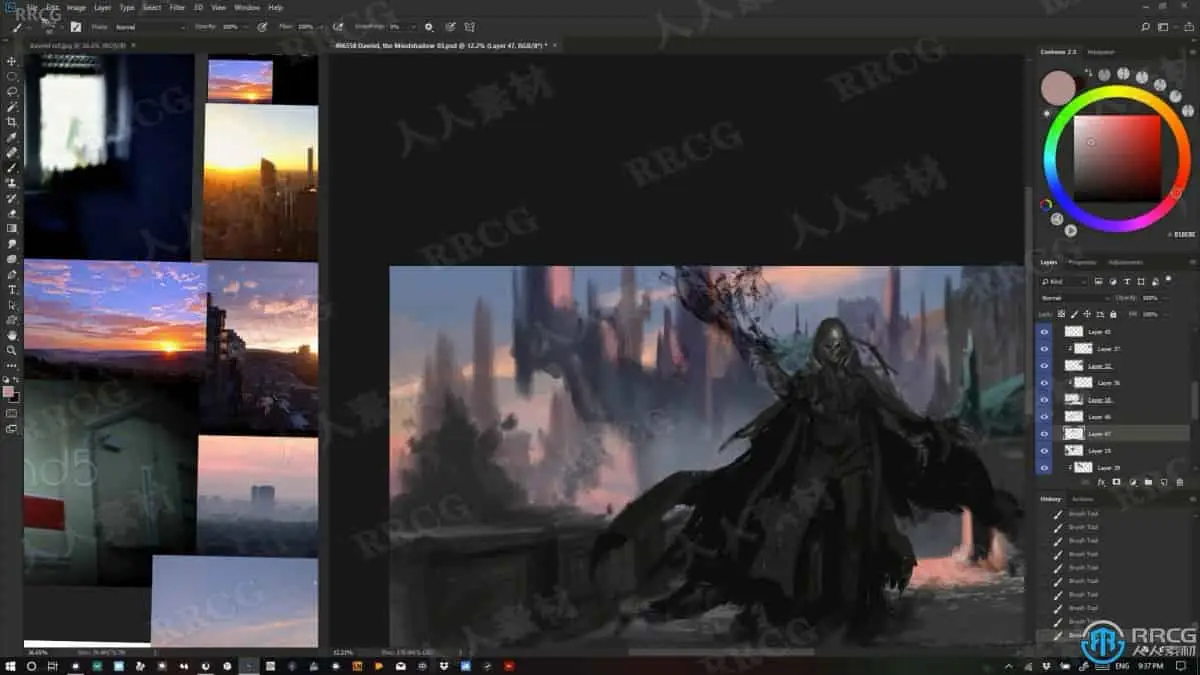Viewport: 1200px width, 675px height.
Task: Hide Layer 47 with its eye icon
Action: 1044,434
